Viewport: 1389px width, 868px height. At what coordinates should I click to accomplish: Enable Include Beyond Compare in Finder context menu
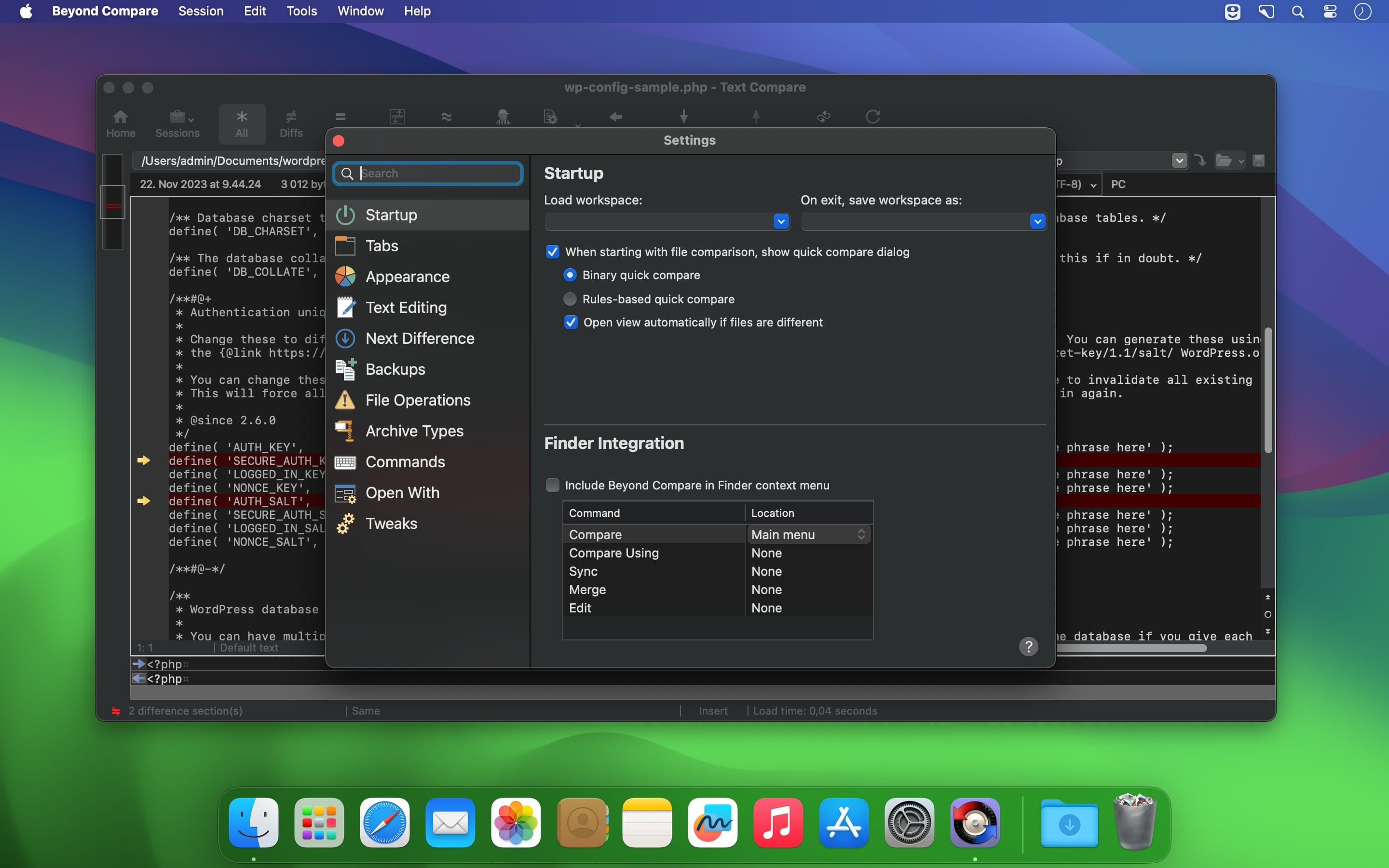coord(552,486)
